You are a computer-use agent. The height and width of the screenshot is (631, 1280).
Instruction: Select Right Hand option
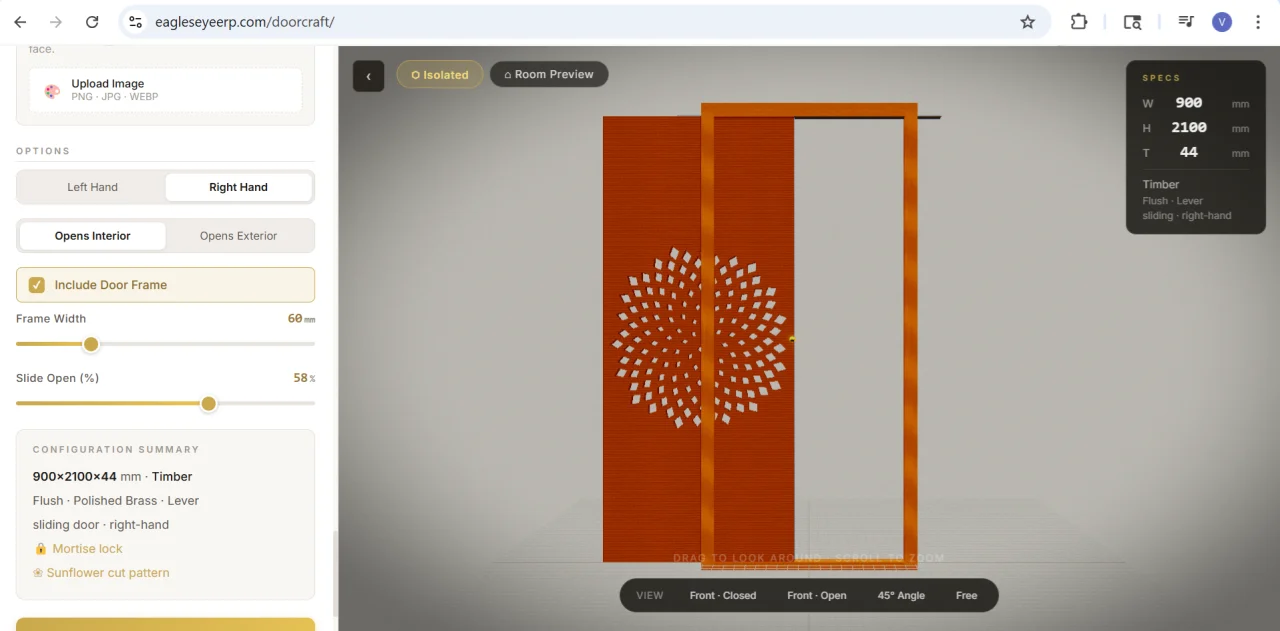[238, 187]
